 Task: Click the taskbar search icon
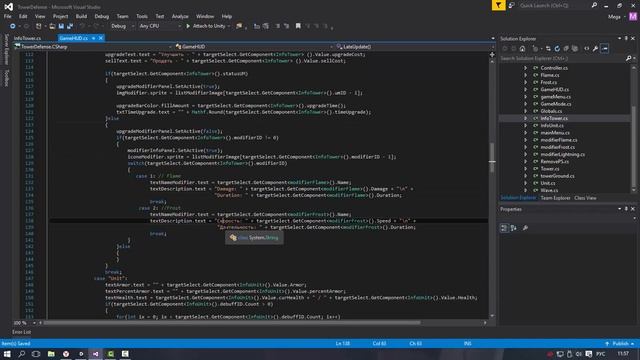coord(22,354)
